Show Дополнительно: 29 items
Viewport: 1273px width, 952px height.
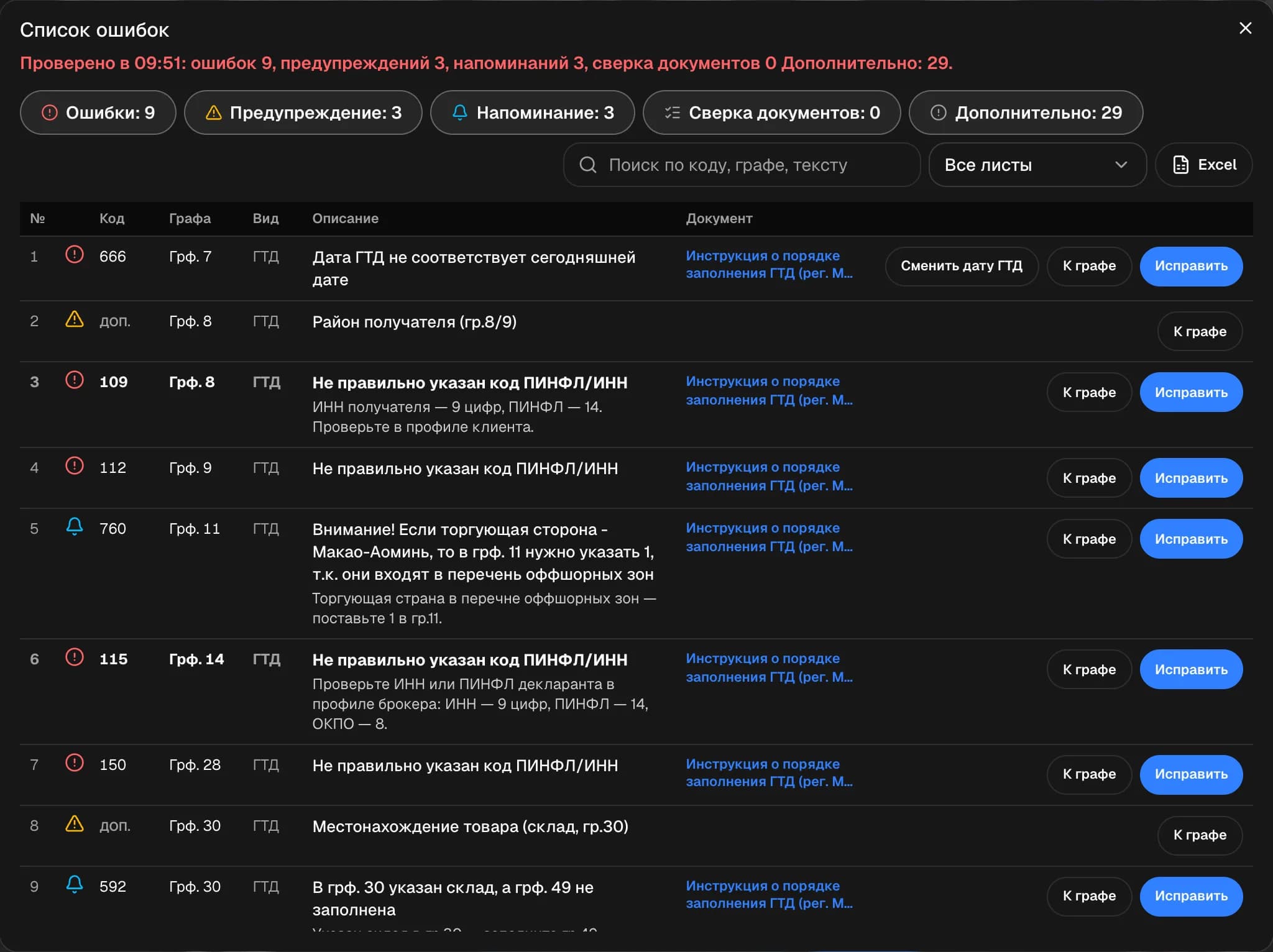pyautogui.click(x=1026, y=112)
